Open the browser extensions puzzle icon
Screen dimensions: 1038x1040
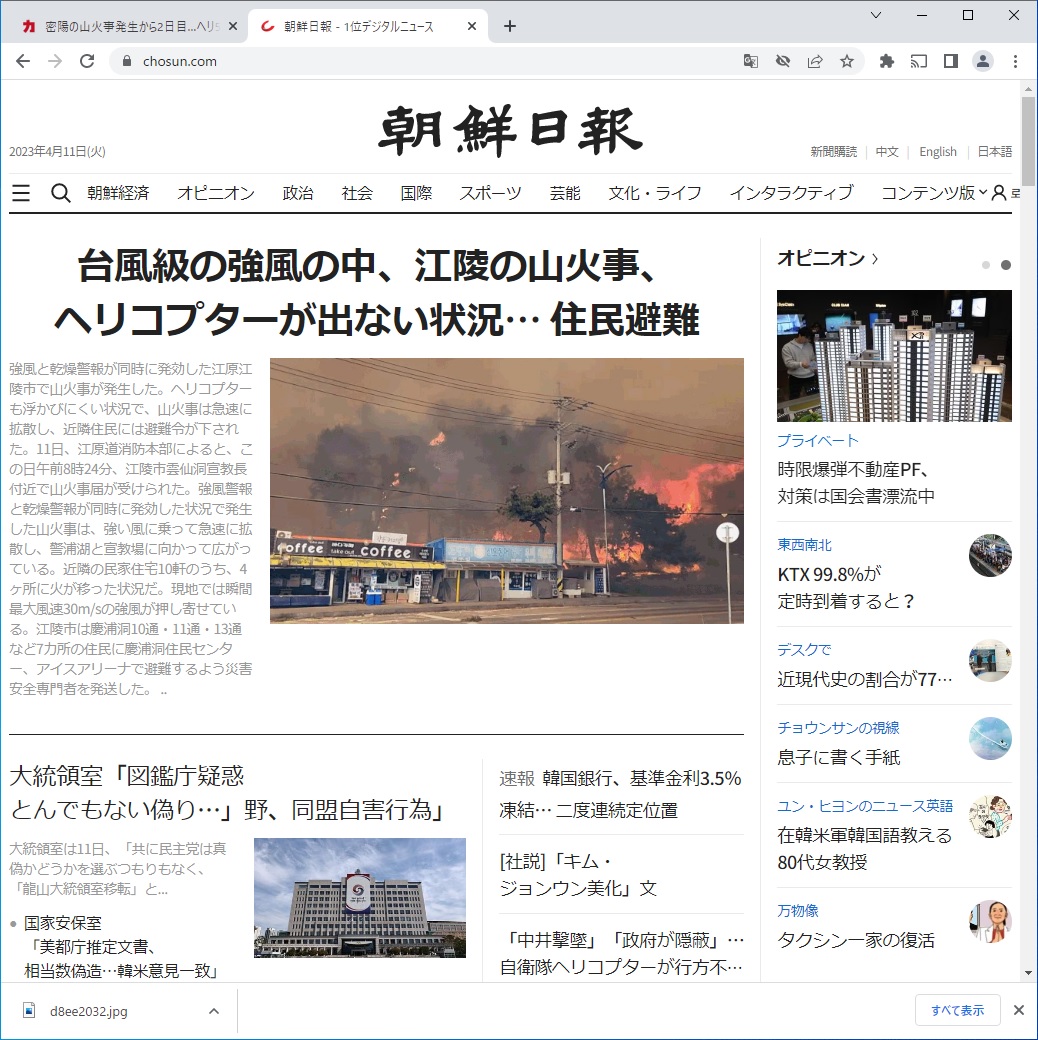coord(886,61)
